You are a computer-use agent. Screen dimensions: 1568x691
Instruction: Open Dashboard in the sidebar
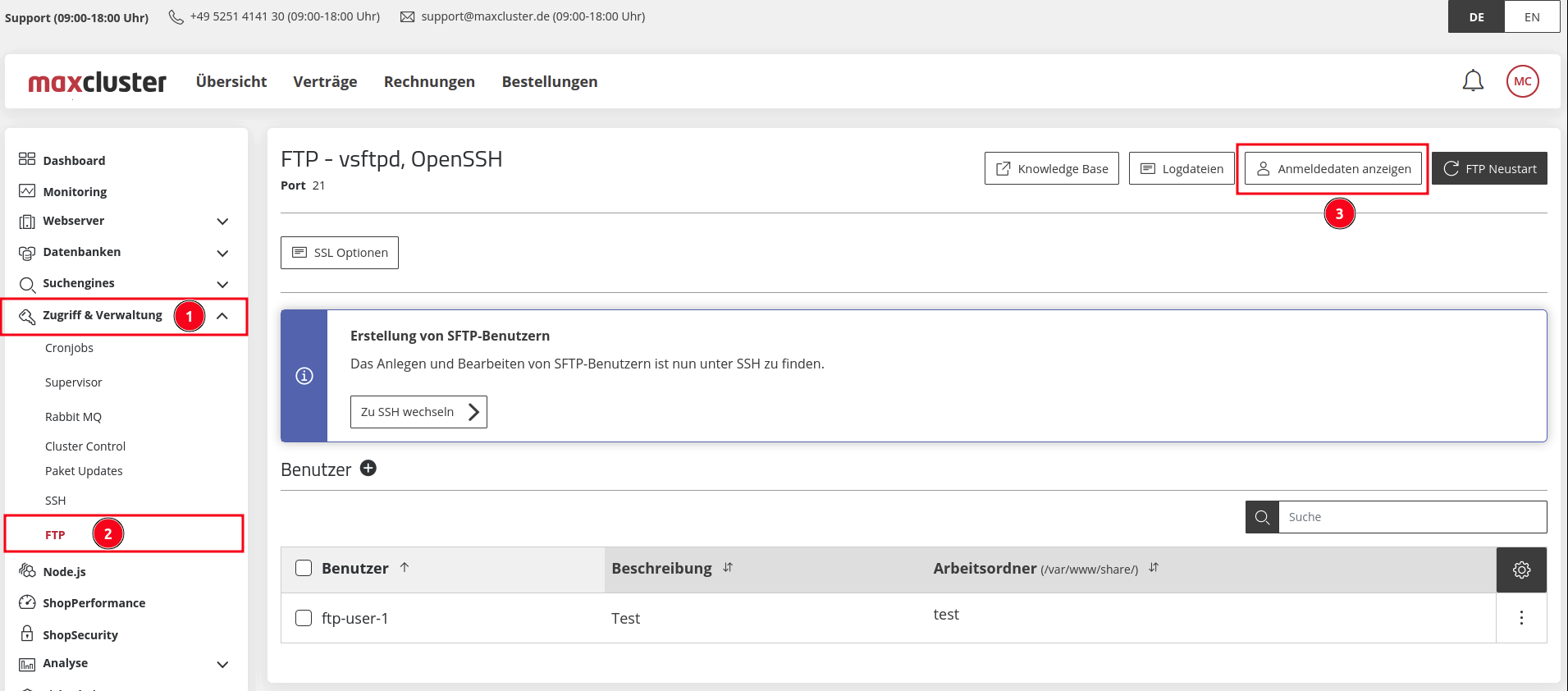tap(74, 160)
